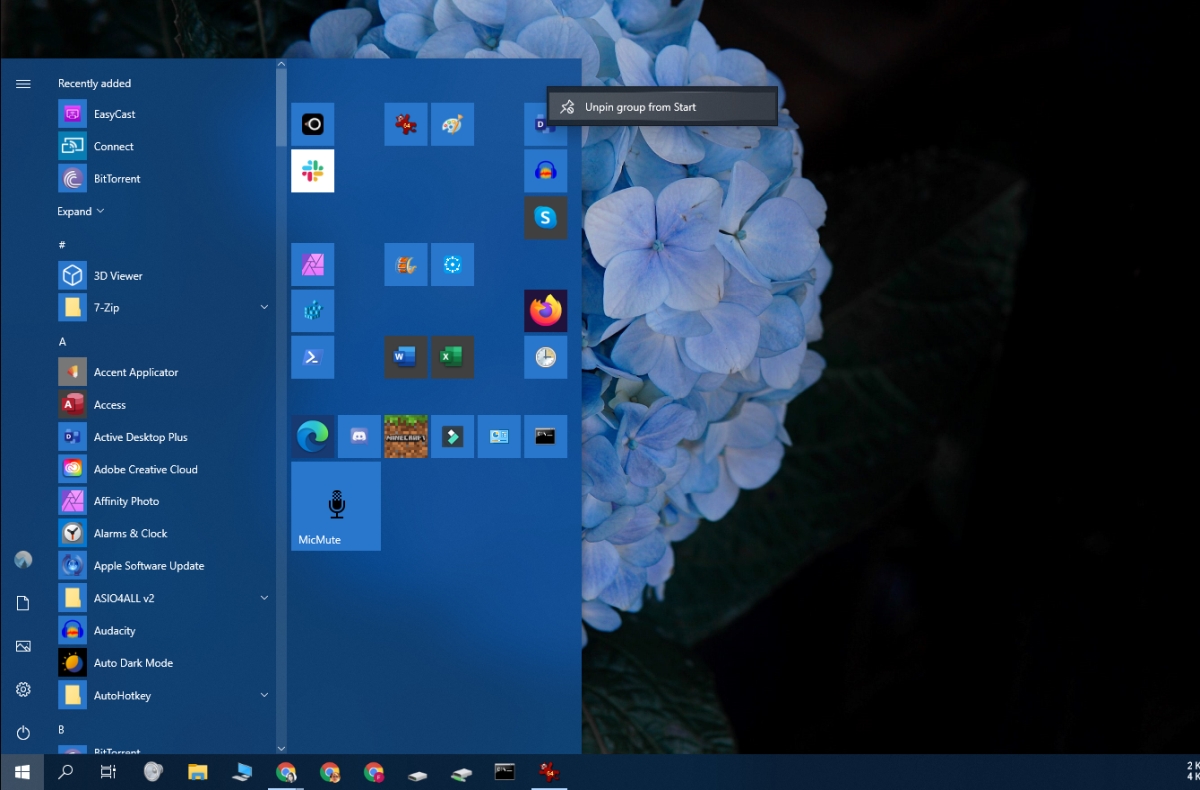Open the MicMute tile

click(335, 506)
